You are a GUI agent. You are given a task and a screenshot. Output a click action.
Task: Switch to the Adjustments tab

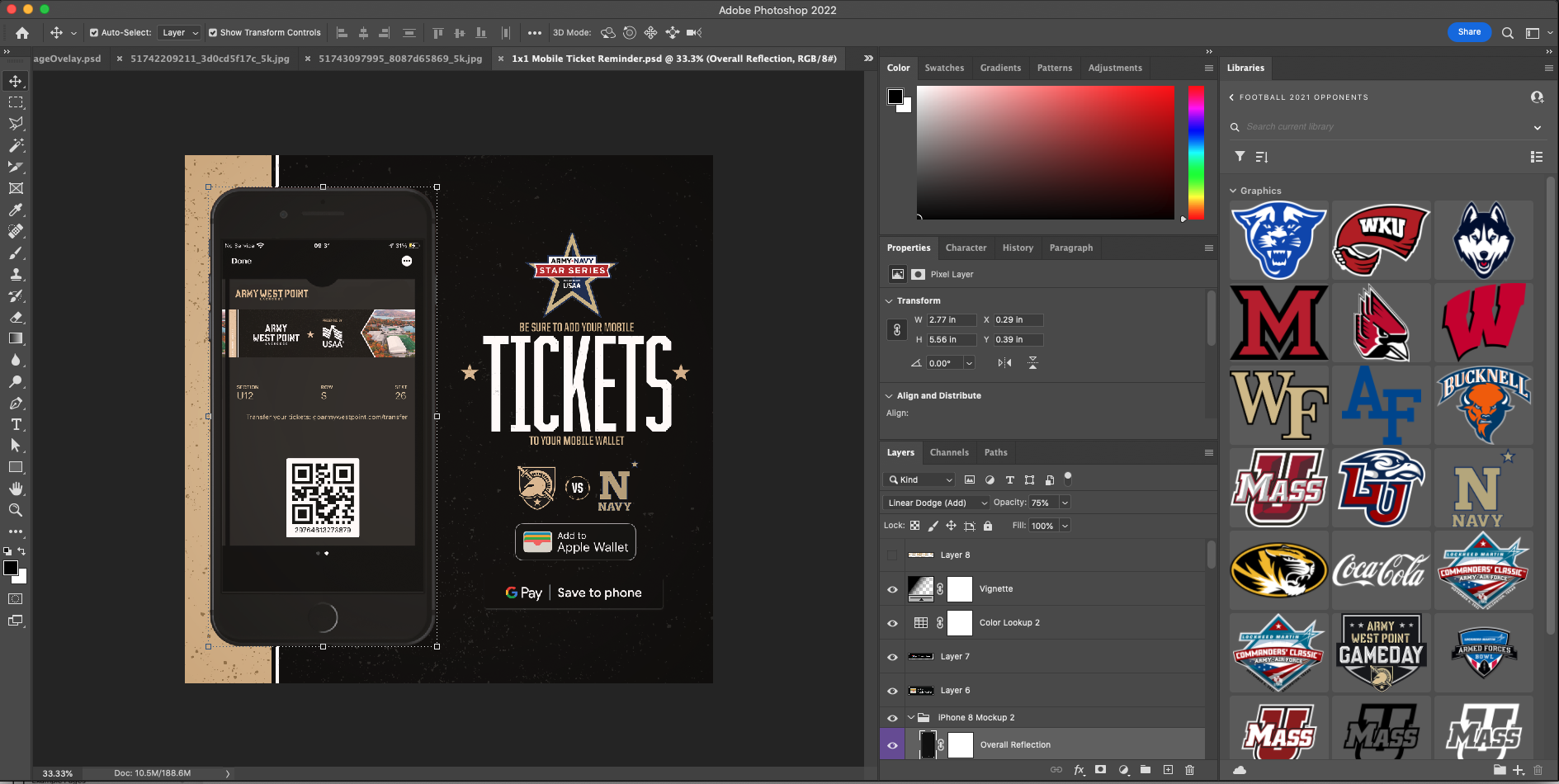click(1115, 68)
